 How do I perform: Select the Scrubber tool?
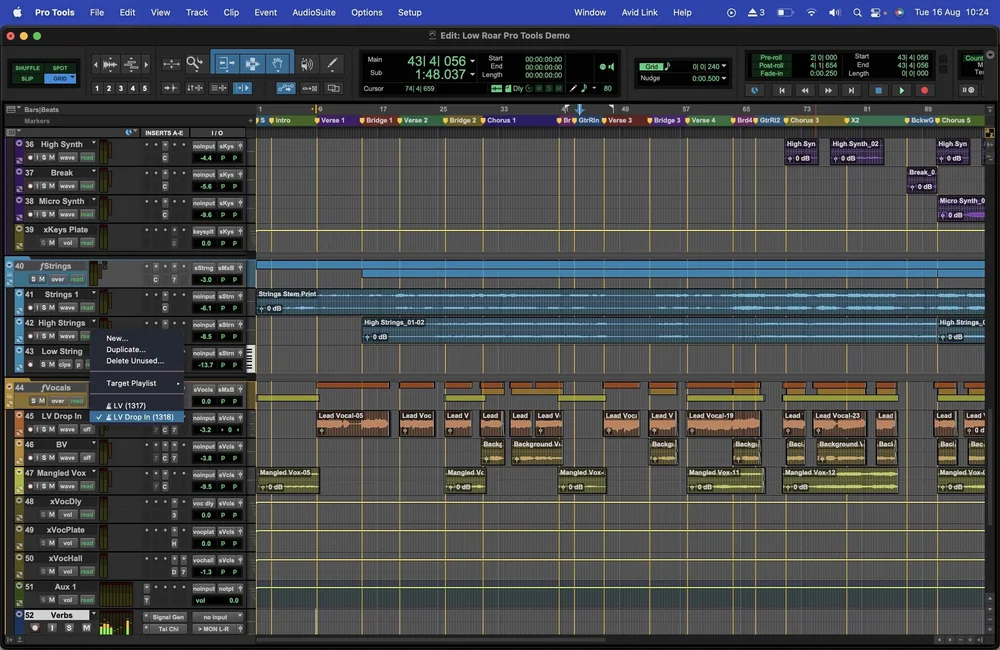(x=305, y=62)
